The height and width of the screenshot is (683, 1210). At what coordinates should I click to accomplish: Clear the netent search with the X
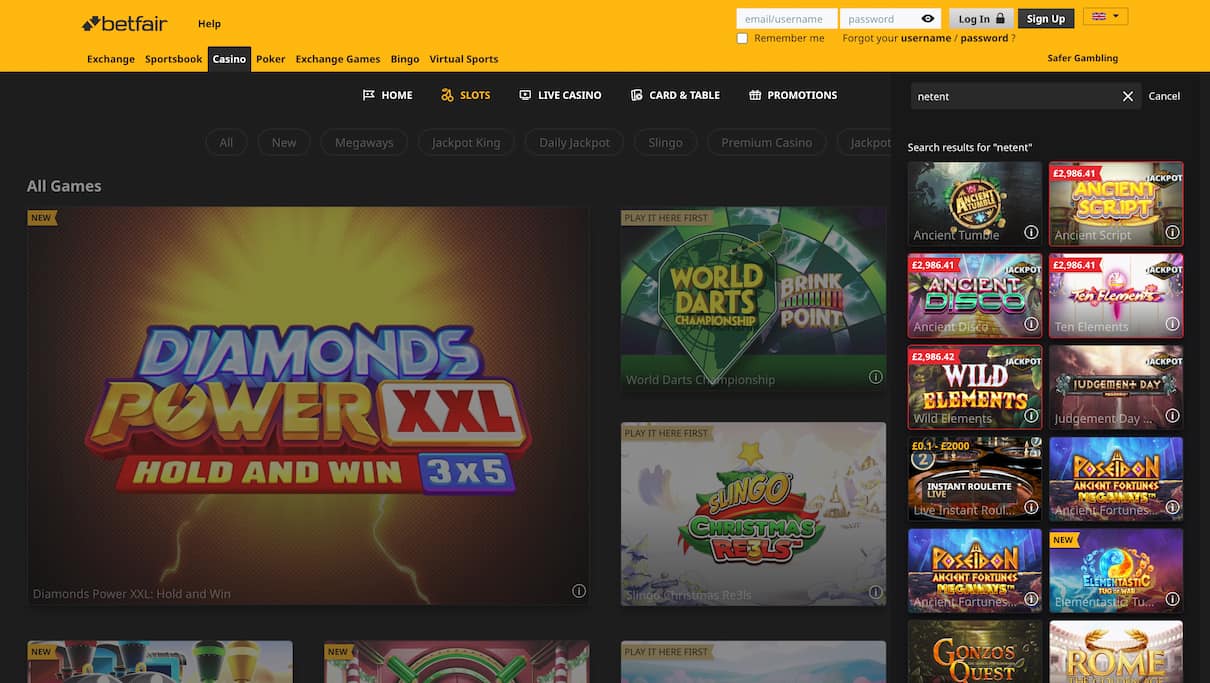click(1127, 96)
